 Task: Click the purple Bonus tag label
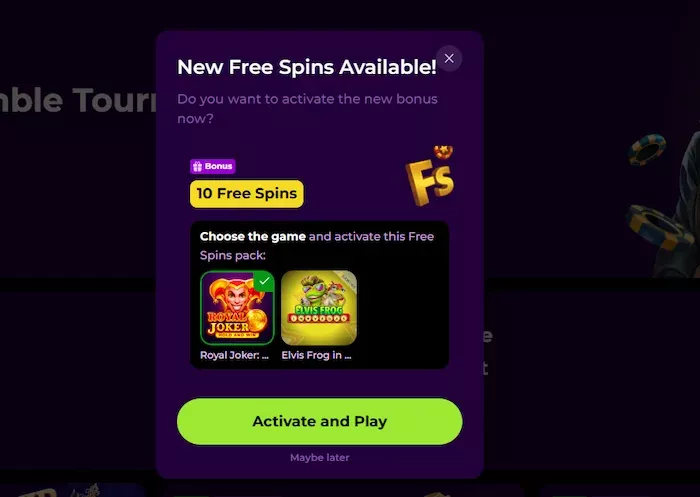pyautogui.click(x=212, y=166)
